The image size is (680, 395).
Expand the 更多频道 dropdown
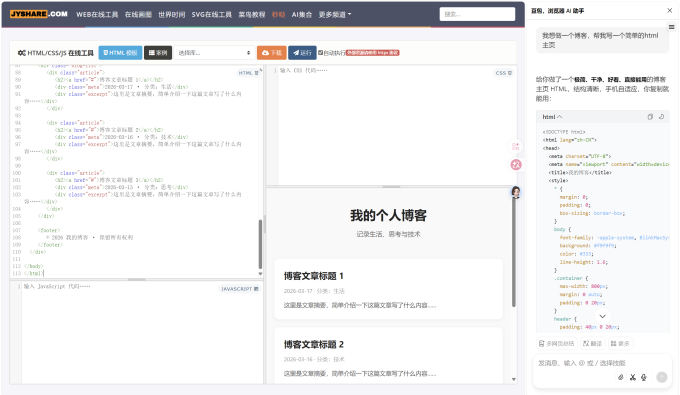(x=335, y=14)
